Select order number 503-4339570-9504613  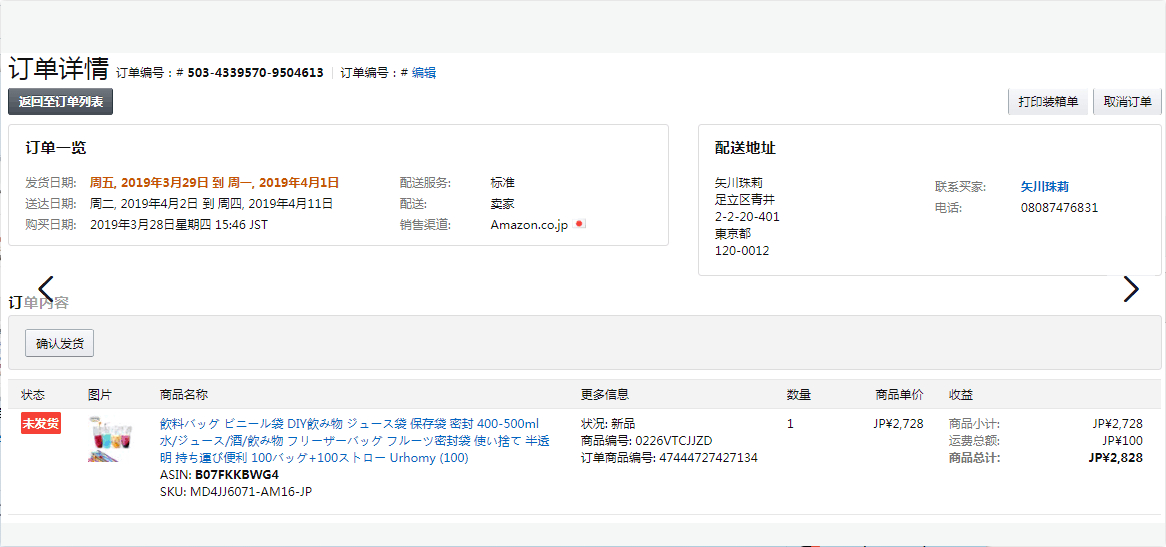pos(255,72)
